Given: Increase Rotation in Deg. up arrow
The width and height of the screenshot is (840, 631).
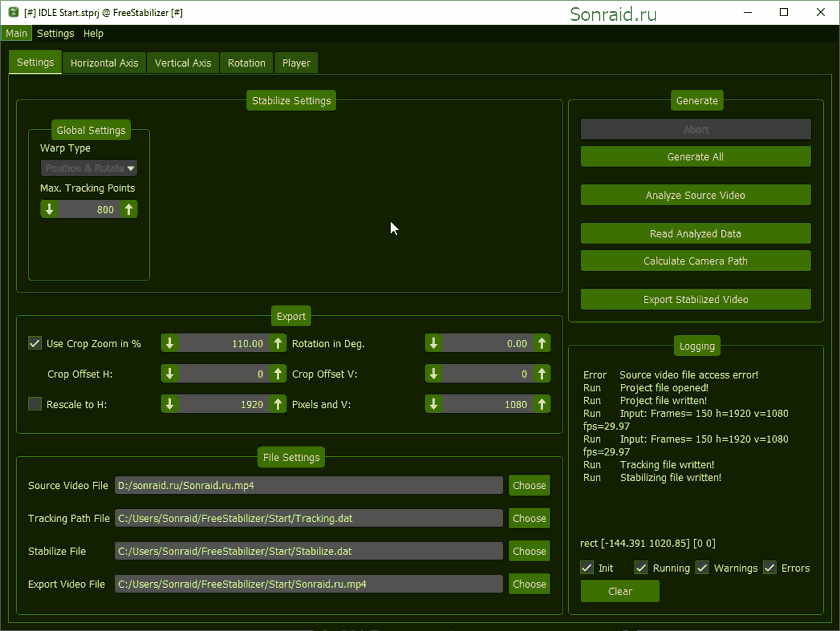Looking at the screenshot, I should [x=542, y=343].
